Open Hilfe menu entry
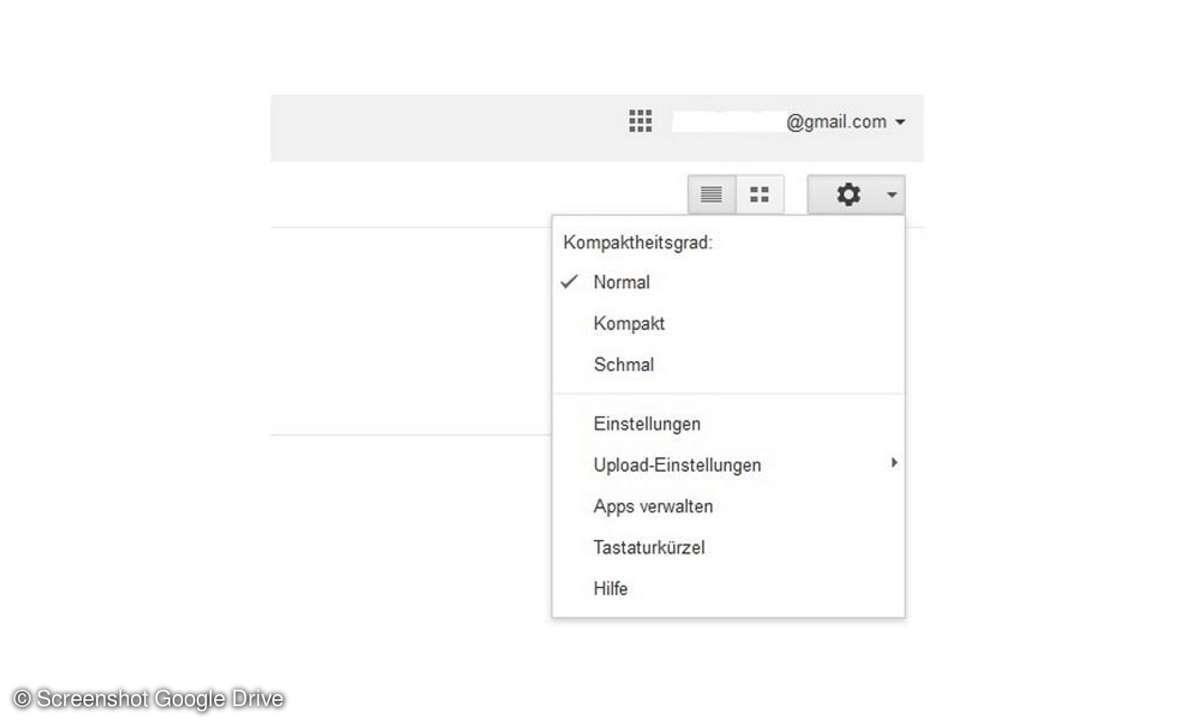The width and height of the screenshot is (1200, 720). [x=728, y=589]
